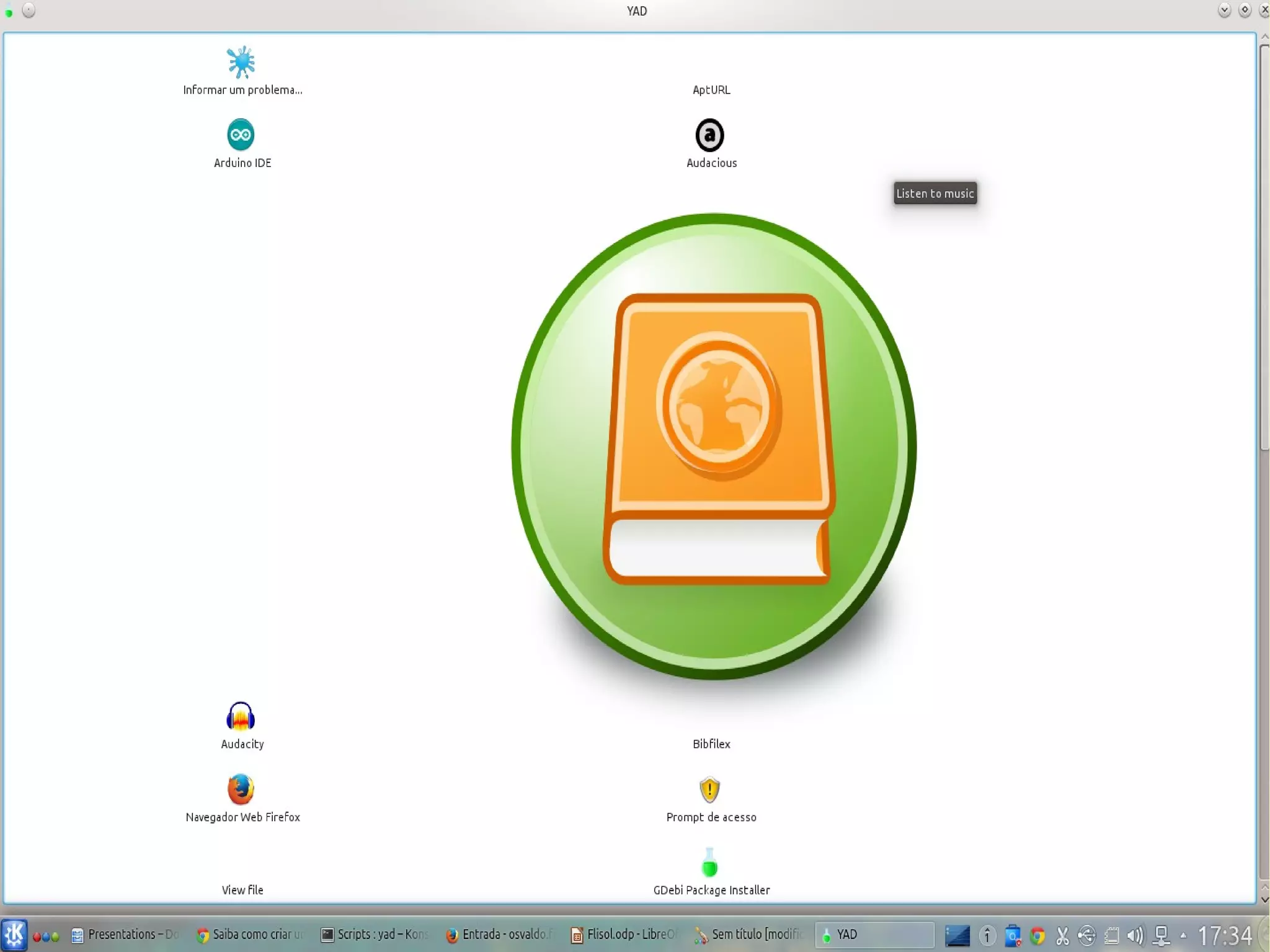Select the View file entry
Screen dimensions: 1270x952
(x=242, y=890)
